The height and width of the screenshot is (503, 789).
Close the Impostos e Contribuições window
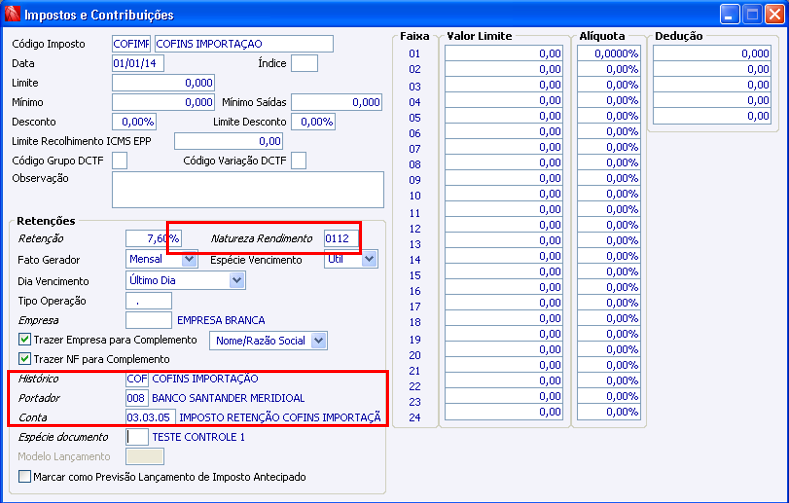774,14
